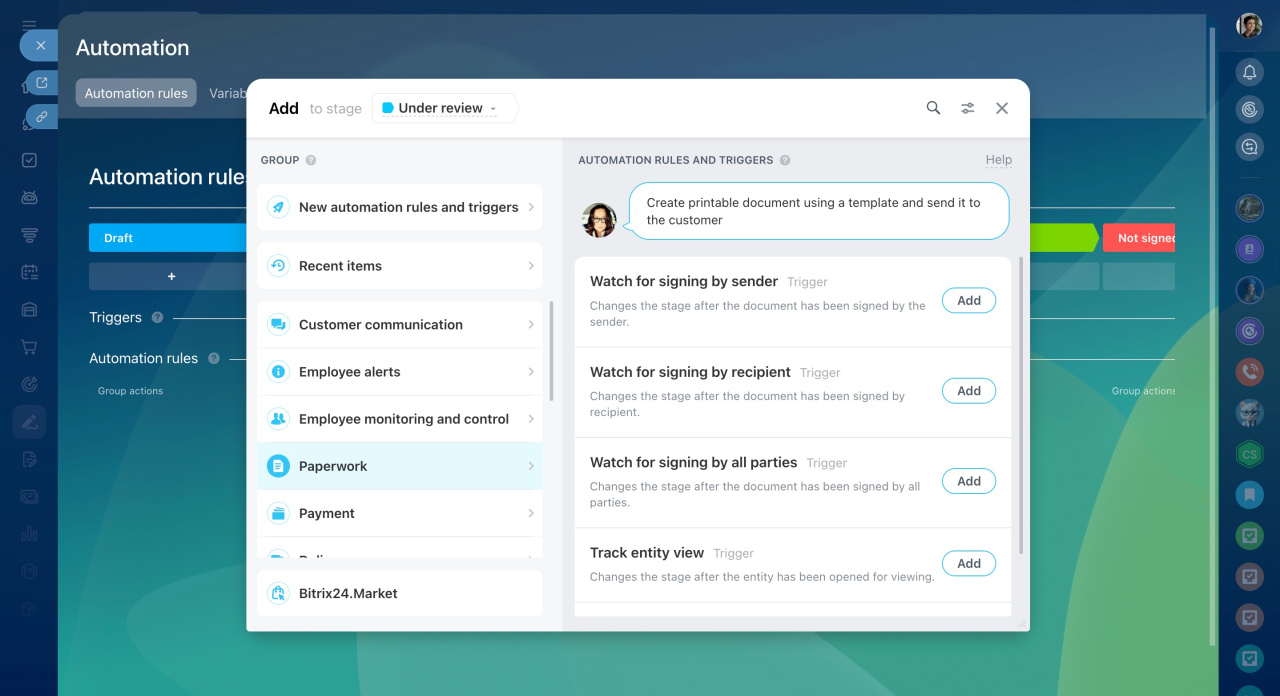The height and width of the screenshot is (696, 1280).
Task: Open the Under review stage dropdown
Action: (x=444, y=108)
